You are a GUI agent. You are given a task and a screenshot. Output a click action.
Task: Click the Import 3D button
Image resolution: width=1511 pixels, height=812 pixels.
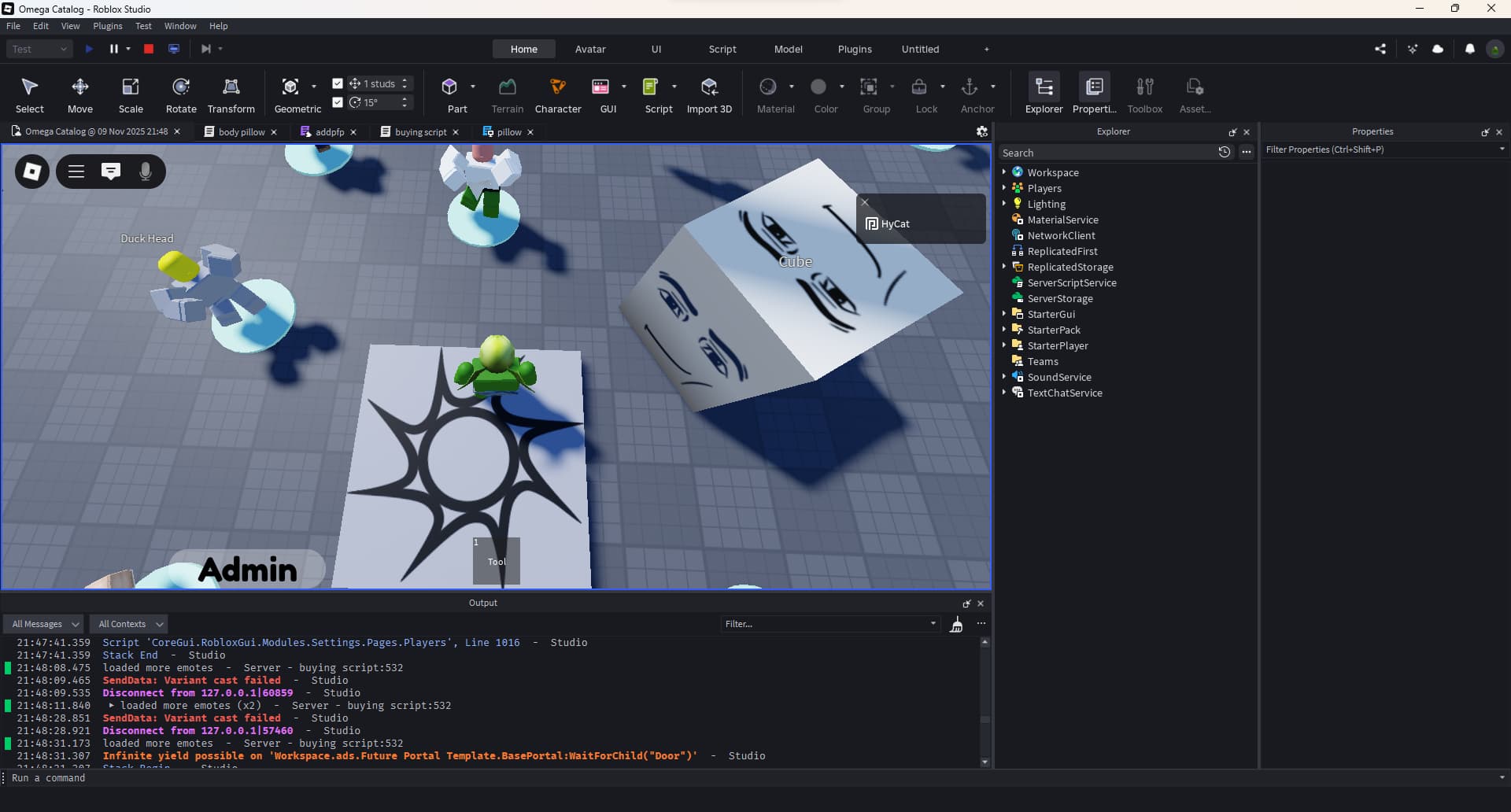tap(709, 95)
